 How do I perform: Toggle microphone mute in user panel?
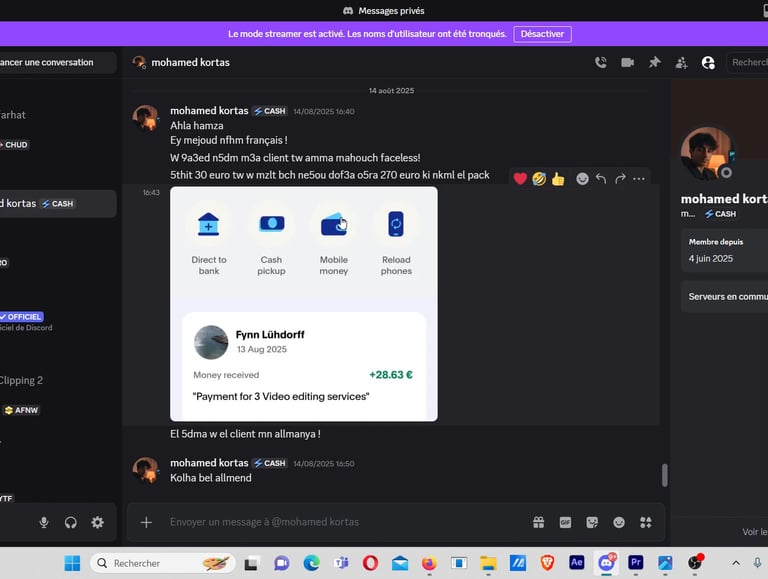pos(44,523)
